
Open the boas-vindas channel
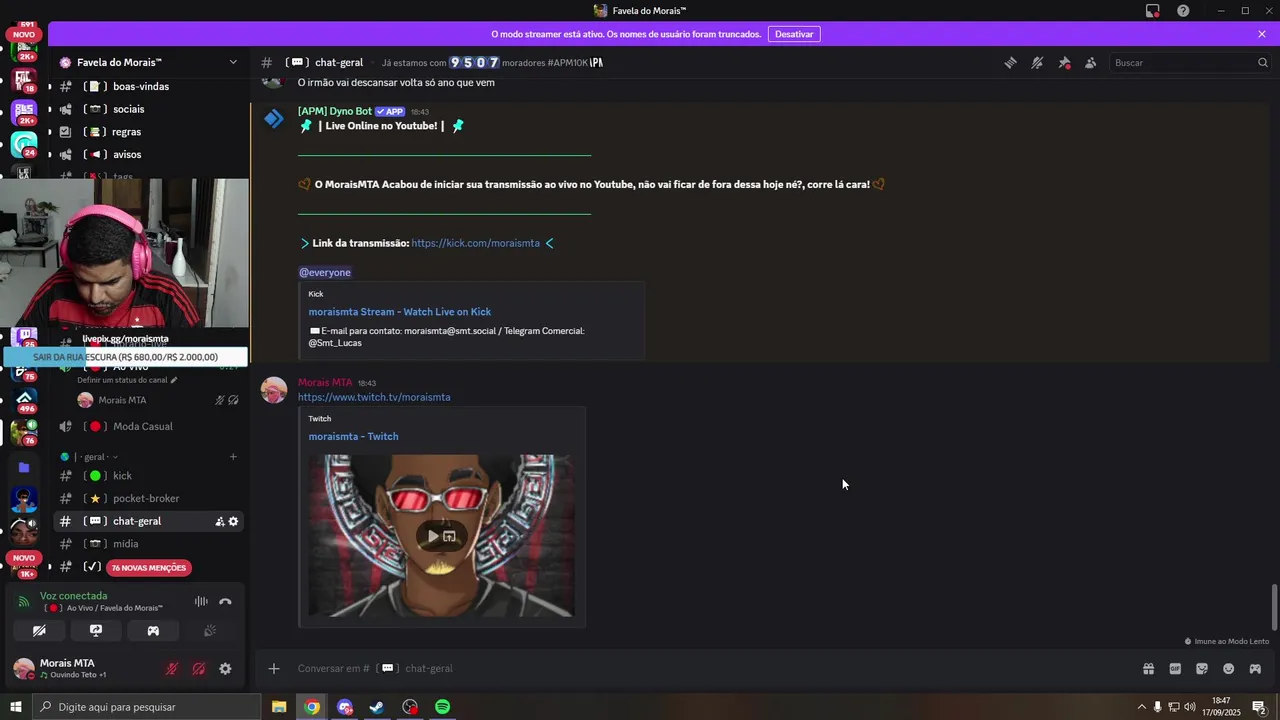tap(141, 86)
